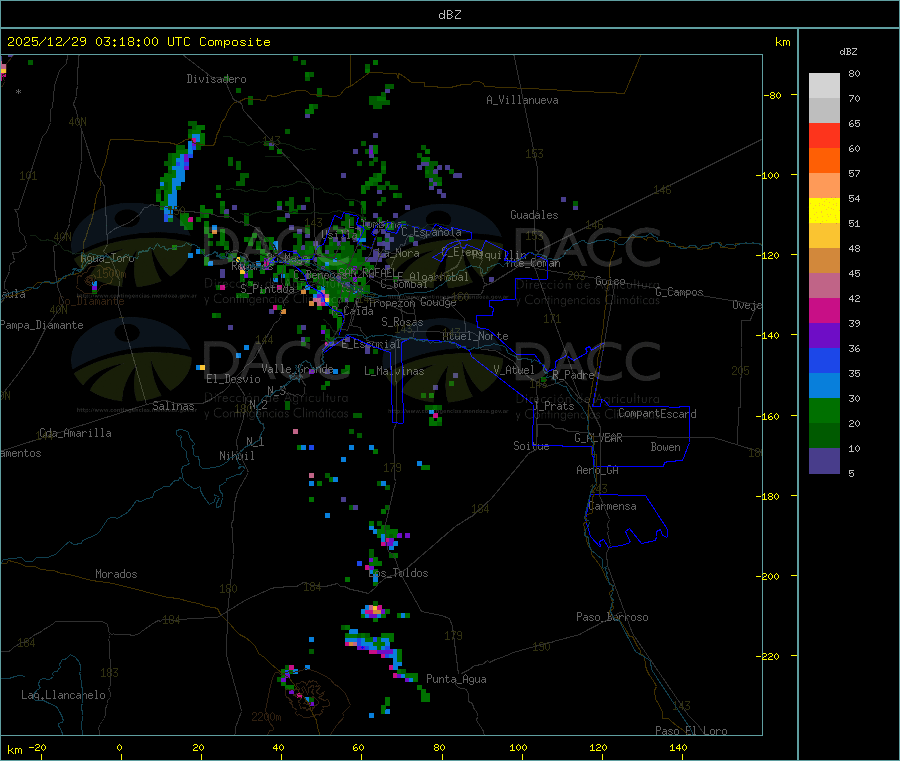Click the J_Prats label
Screen dimensions: 900x761
(554, 406)
